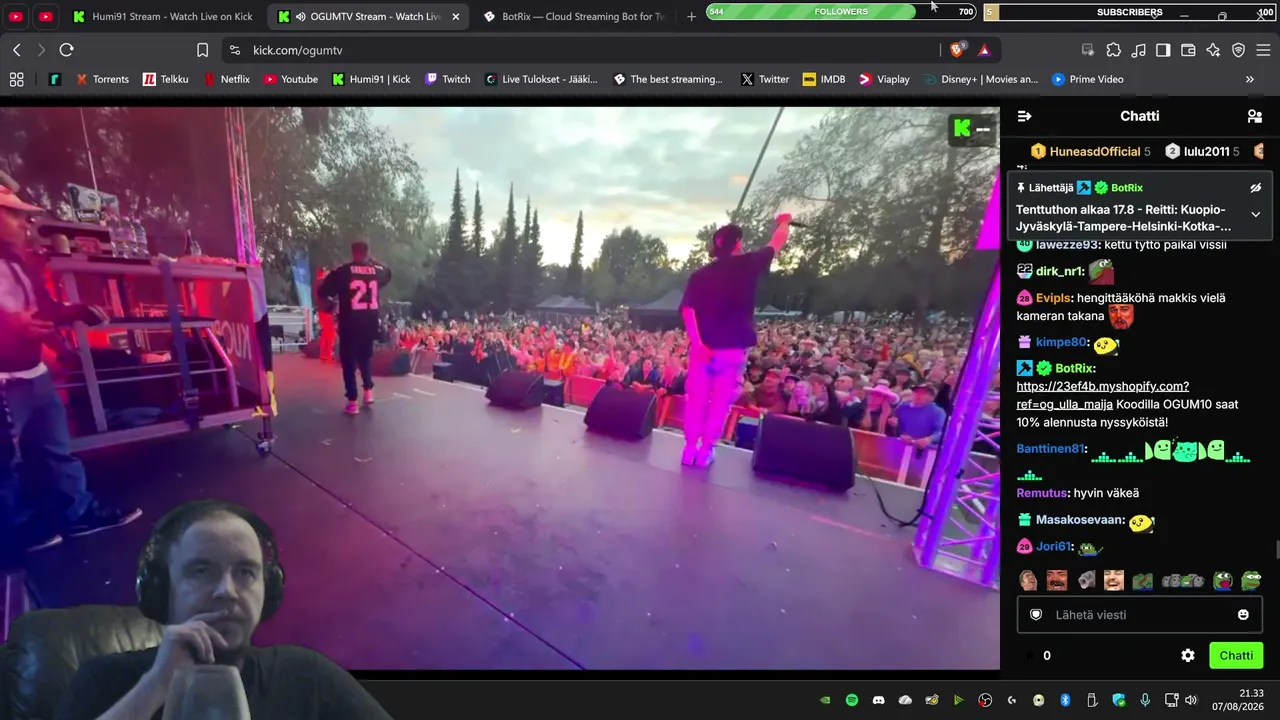This screenshot has height=720, width=1280.
Task: Open first pinned YouTube tab
Action: point(16,17)
